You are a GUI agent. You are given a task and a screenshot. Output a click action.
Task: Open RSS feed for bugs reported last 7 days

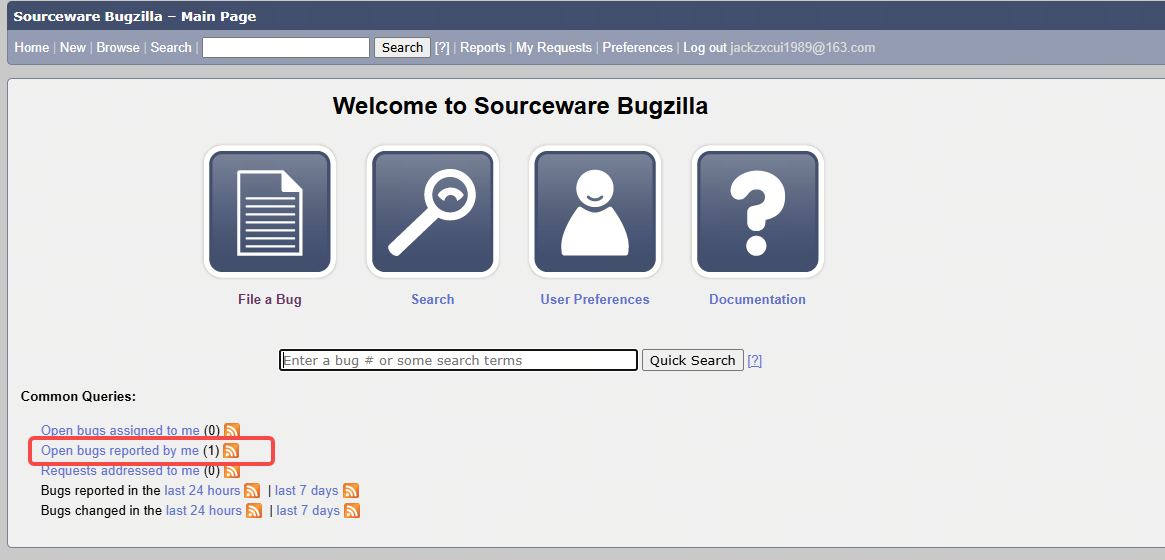(x=351, y=490)
